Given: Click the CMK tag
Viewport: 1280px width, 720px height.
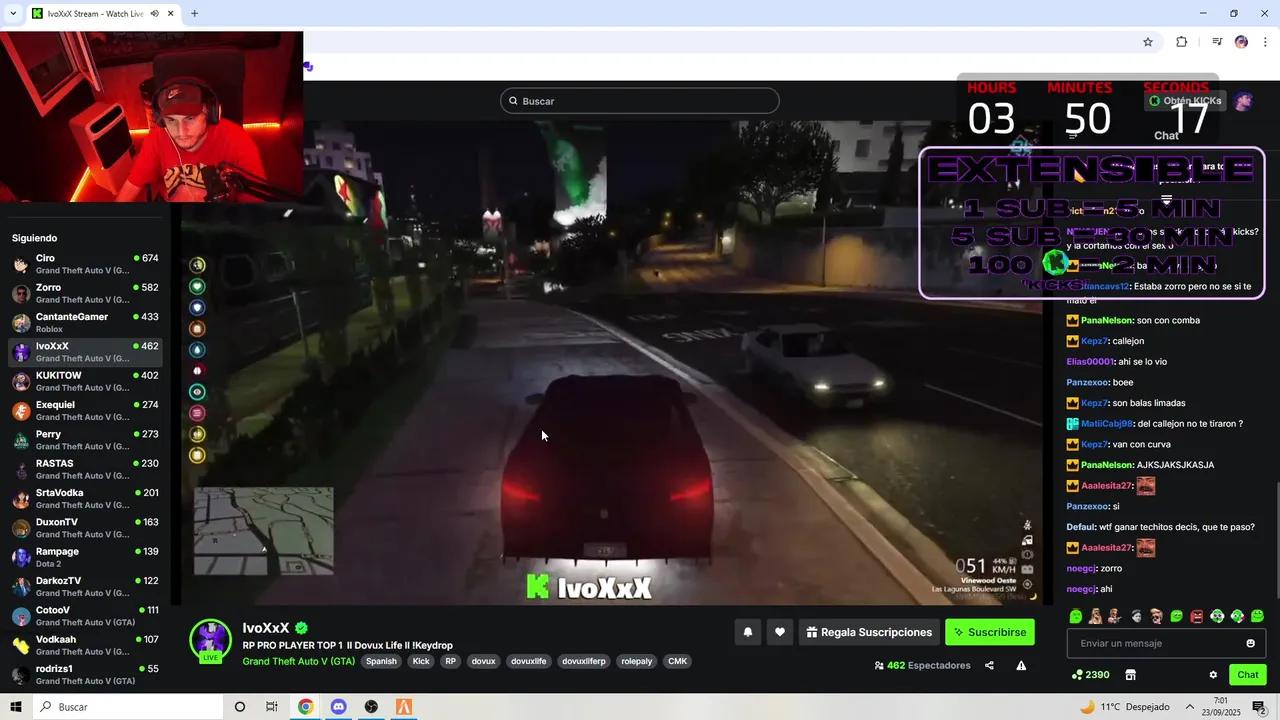Looking at the screenshot, I should click(677, 661).
